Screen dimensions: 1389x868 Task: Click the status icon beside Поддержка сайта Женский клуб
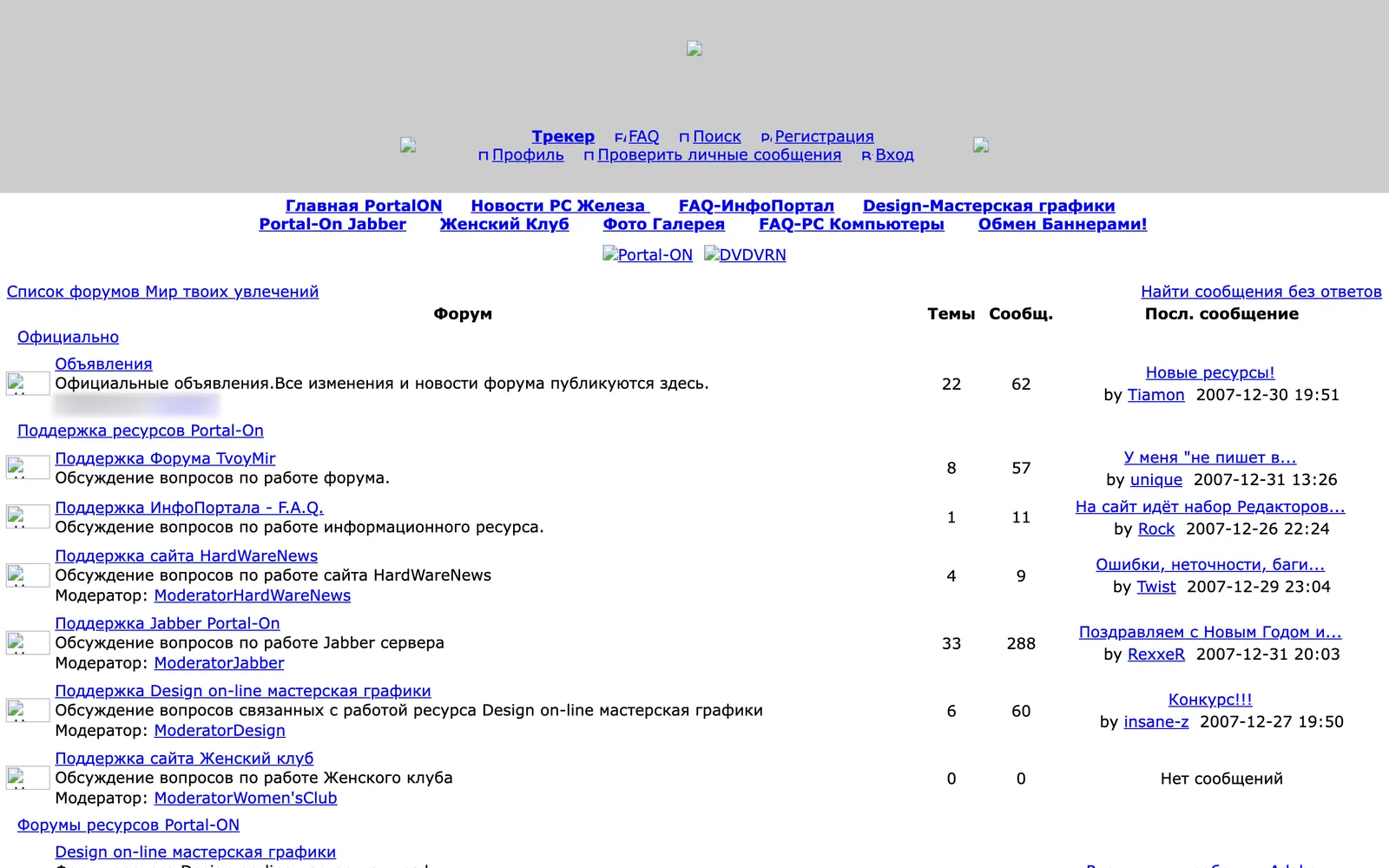pos(28,779)
